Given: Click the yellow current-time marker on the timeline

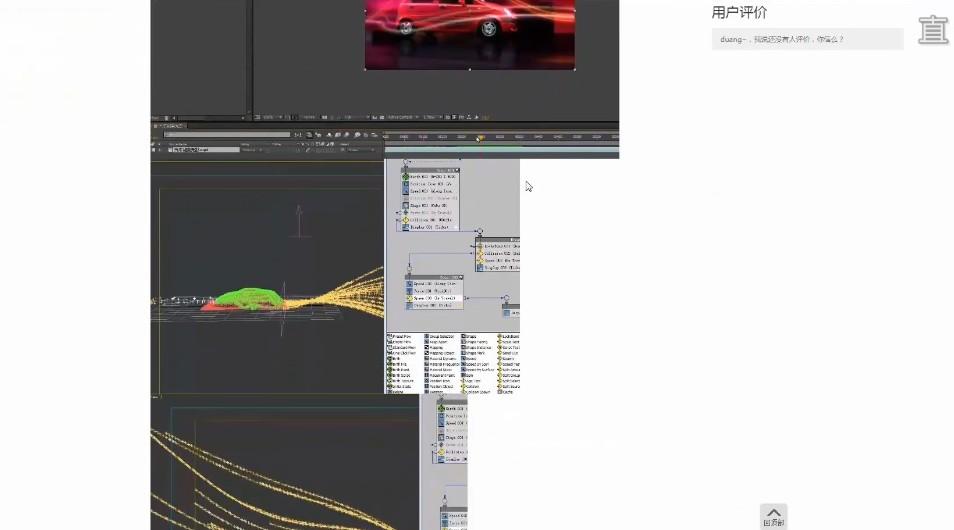Looking at the screenshot, I should click(480, 138).
